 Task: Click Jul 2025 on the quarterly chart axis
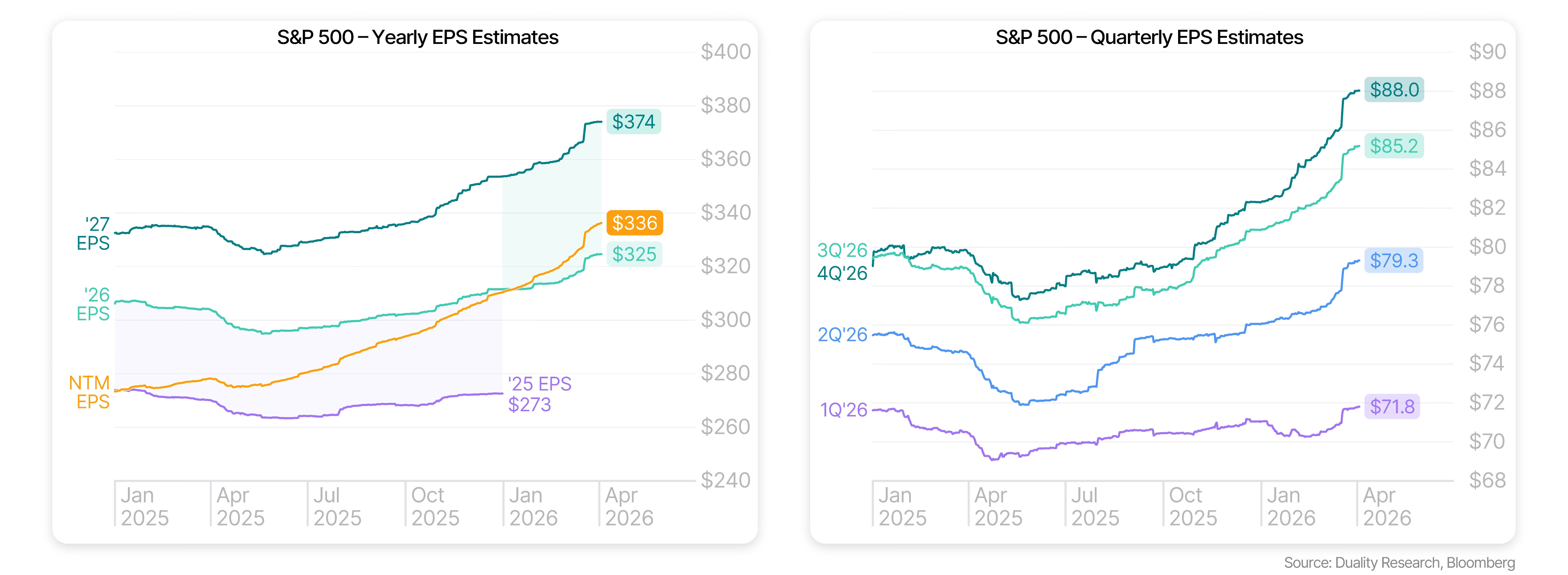point(1094,506)
